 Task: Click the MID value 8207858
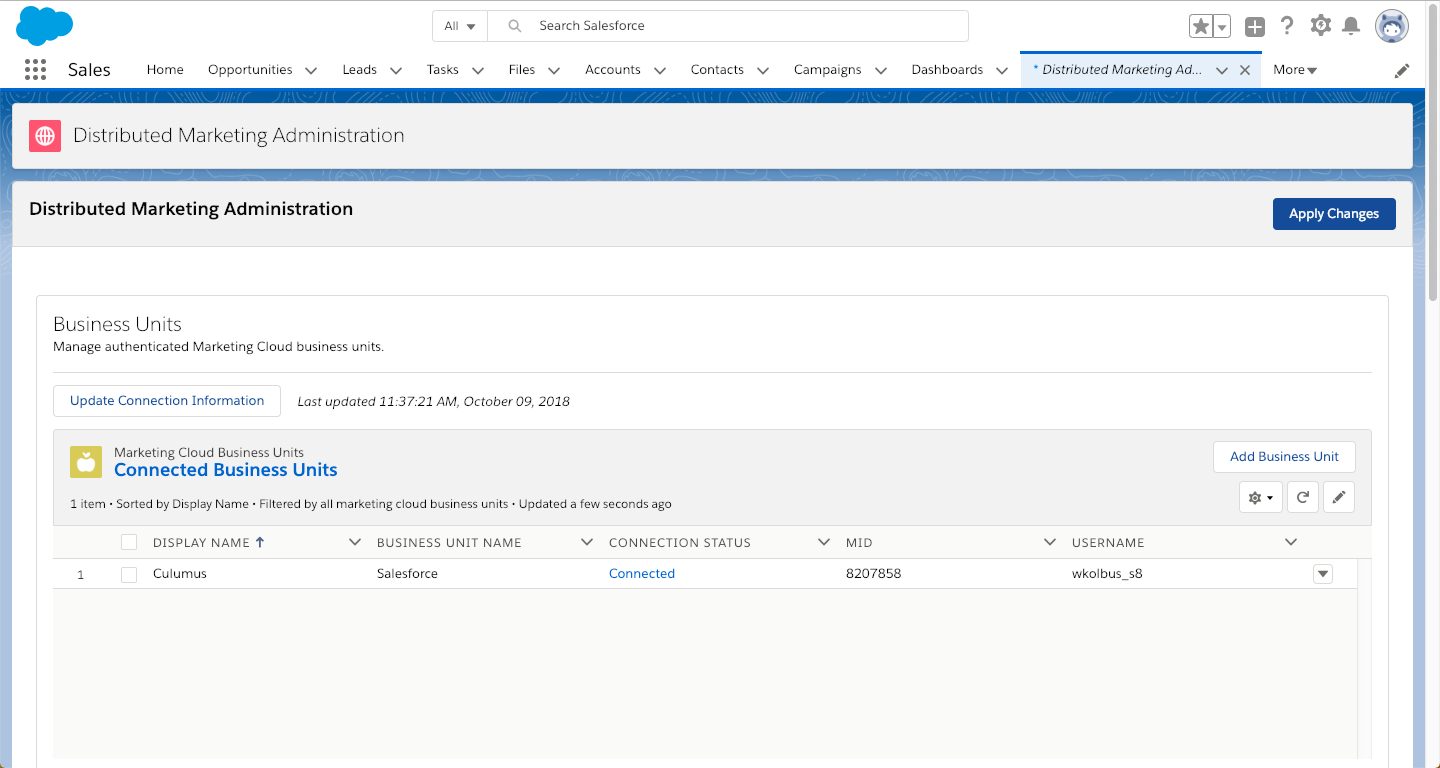tap(874, 574)
